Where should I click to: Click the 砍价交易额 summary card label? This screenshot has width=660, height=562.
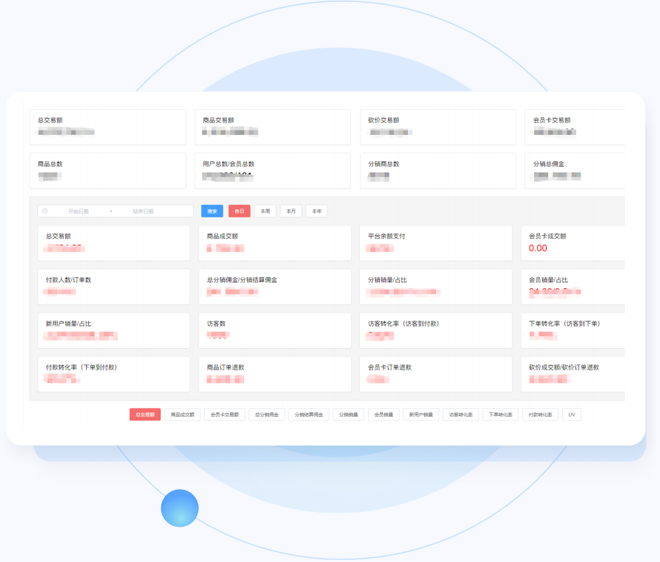click(x=383, y=120)
